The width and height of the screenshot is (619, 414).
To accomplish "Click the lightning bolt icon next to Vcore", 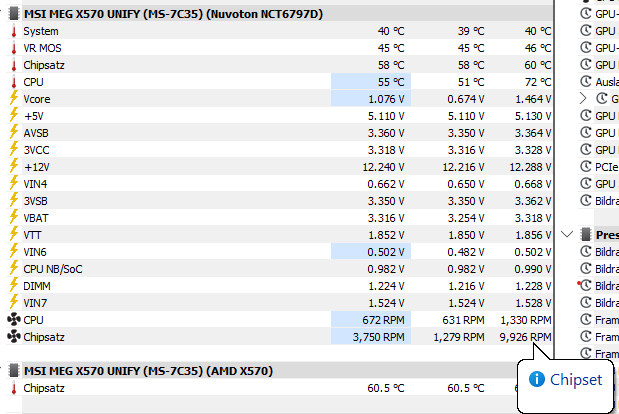I will (14, 98).
